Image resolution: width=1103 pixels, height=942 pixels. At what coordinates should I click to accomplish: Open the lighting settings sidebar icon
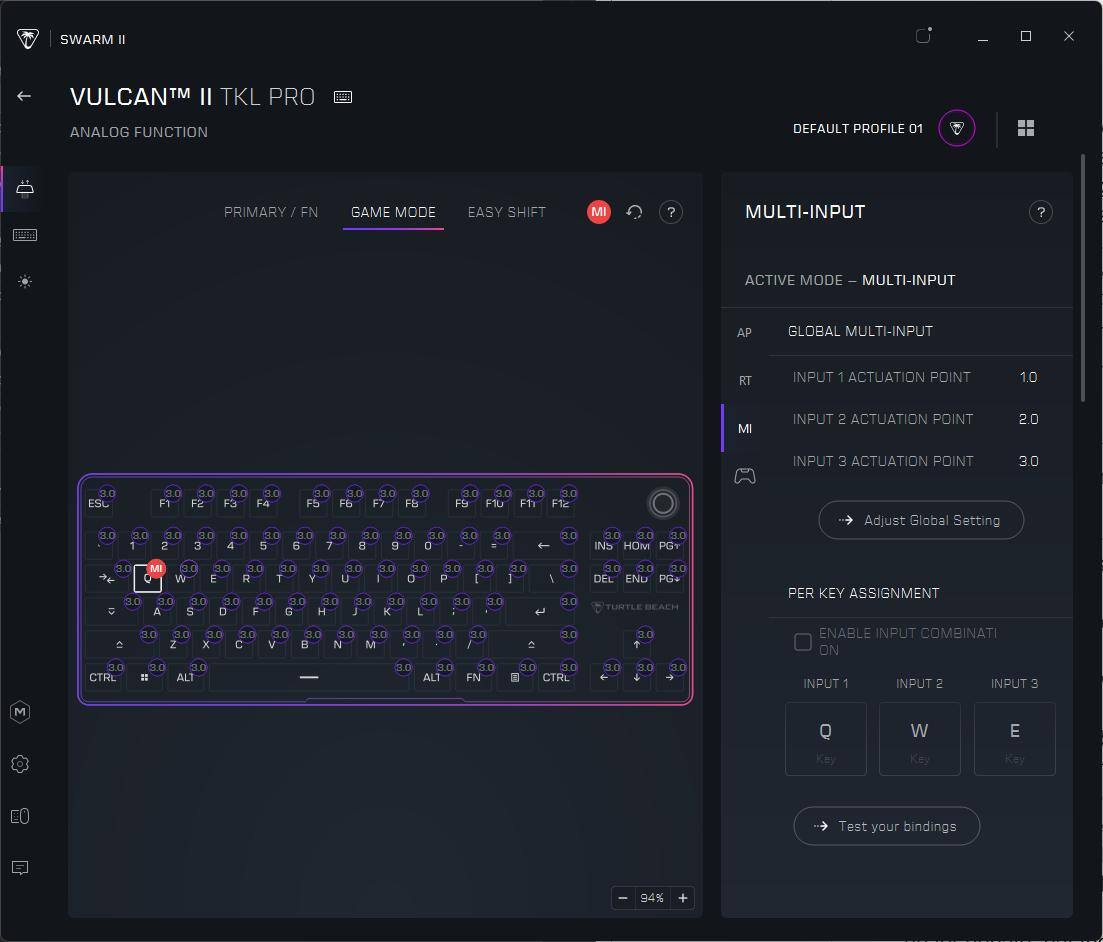[x=25, y=282]
